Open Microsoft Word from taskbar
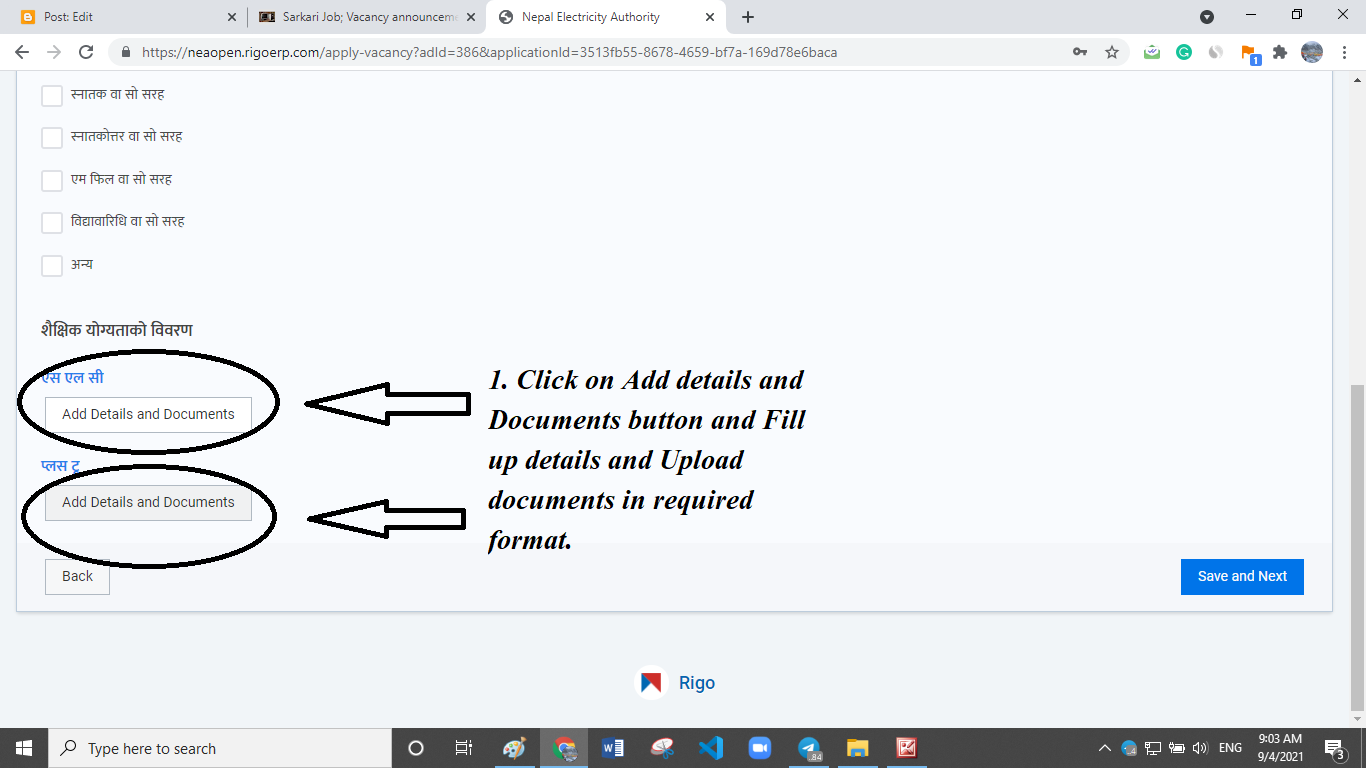This screenshot has height=768, width=1366. 613,748
